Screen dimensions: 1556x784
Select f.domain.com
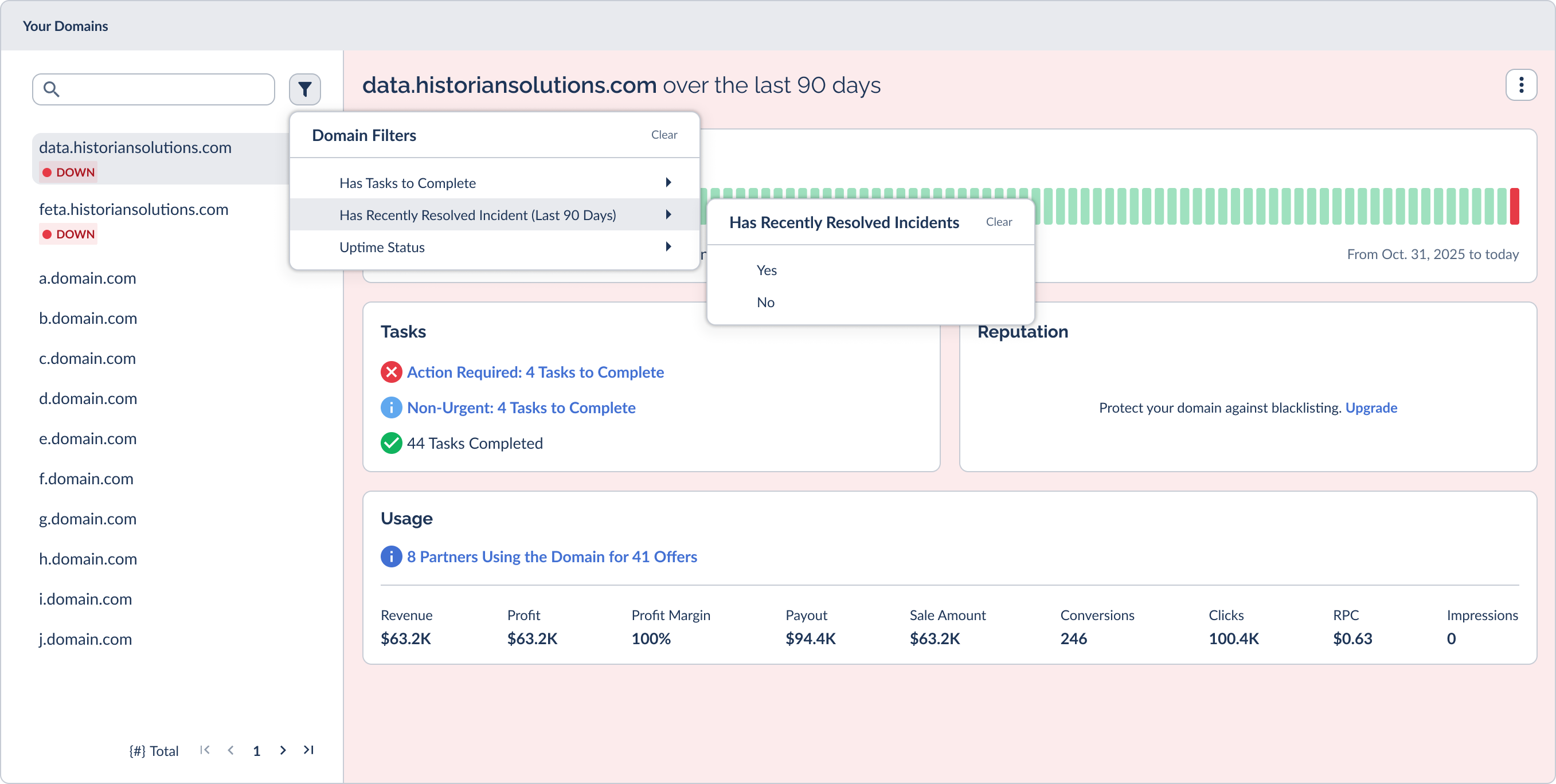coord(87,479)
